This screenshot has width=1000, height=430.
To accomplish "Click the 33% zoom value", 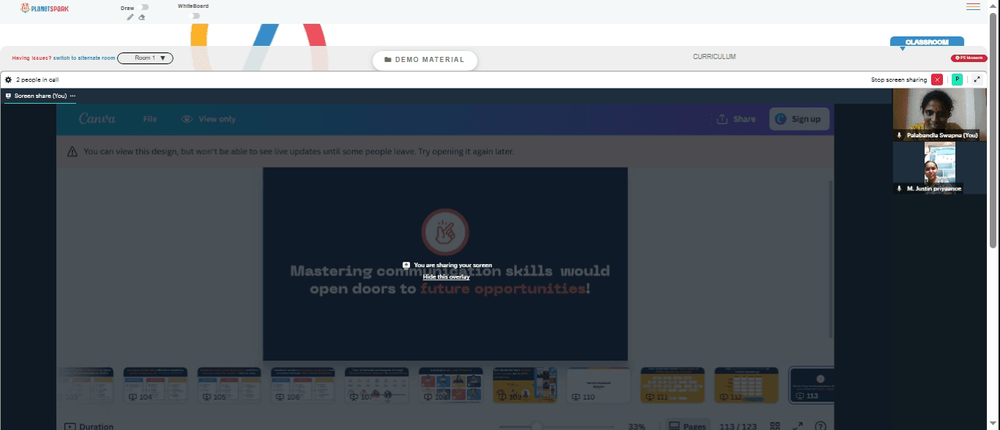I will [x=636, y=426].
